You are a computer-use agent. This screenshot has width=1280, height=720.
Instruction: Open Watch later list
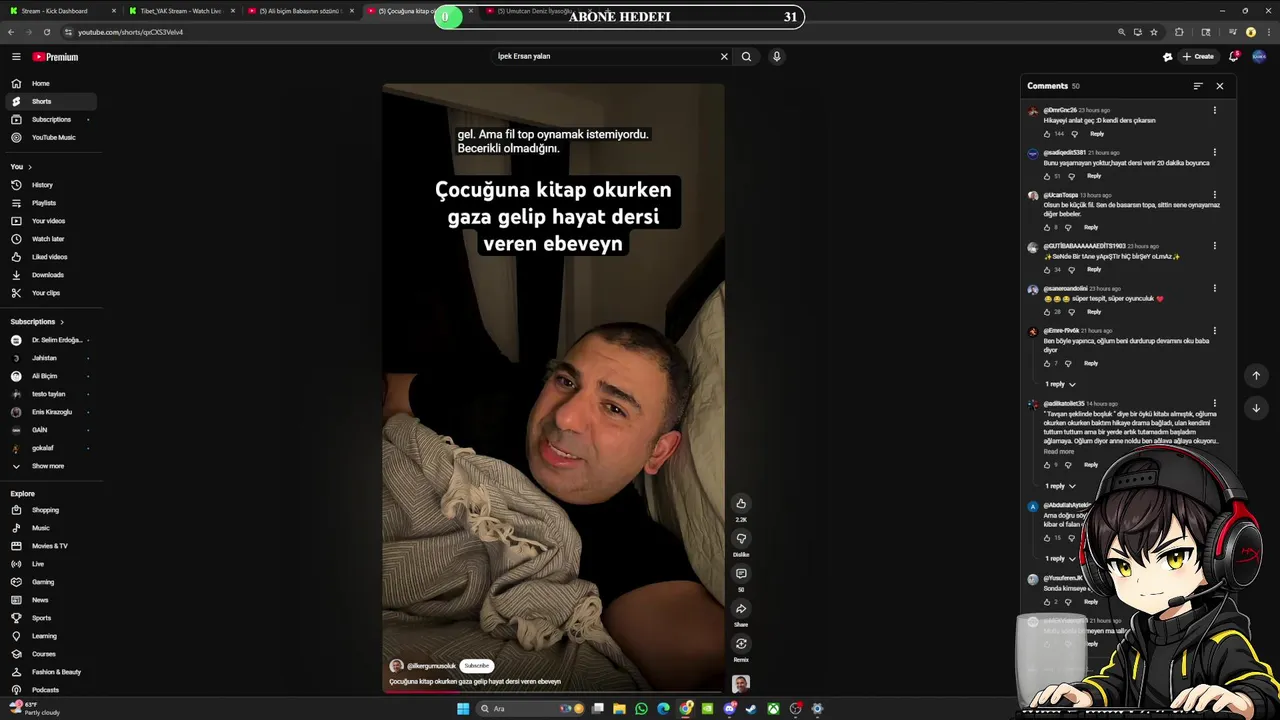coord(49,239)
